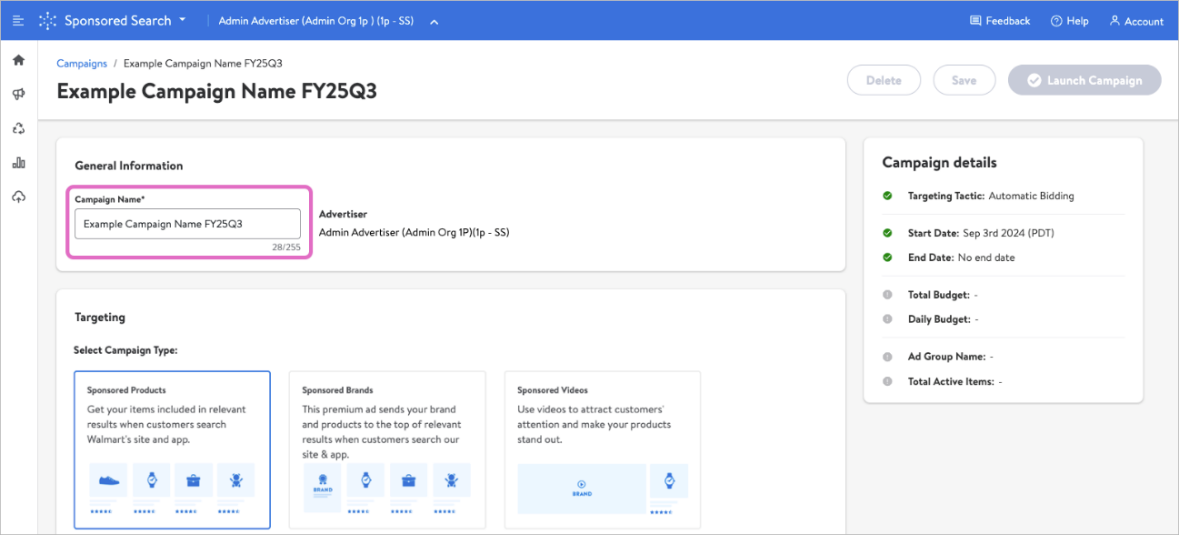Click the Delete button
This screenshot has height=535, width=1179.
pos(883,81)
